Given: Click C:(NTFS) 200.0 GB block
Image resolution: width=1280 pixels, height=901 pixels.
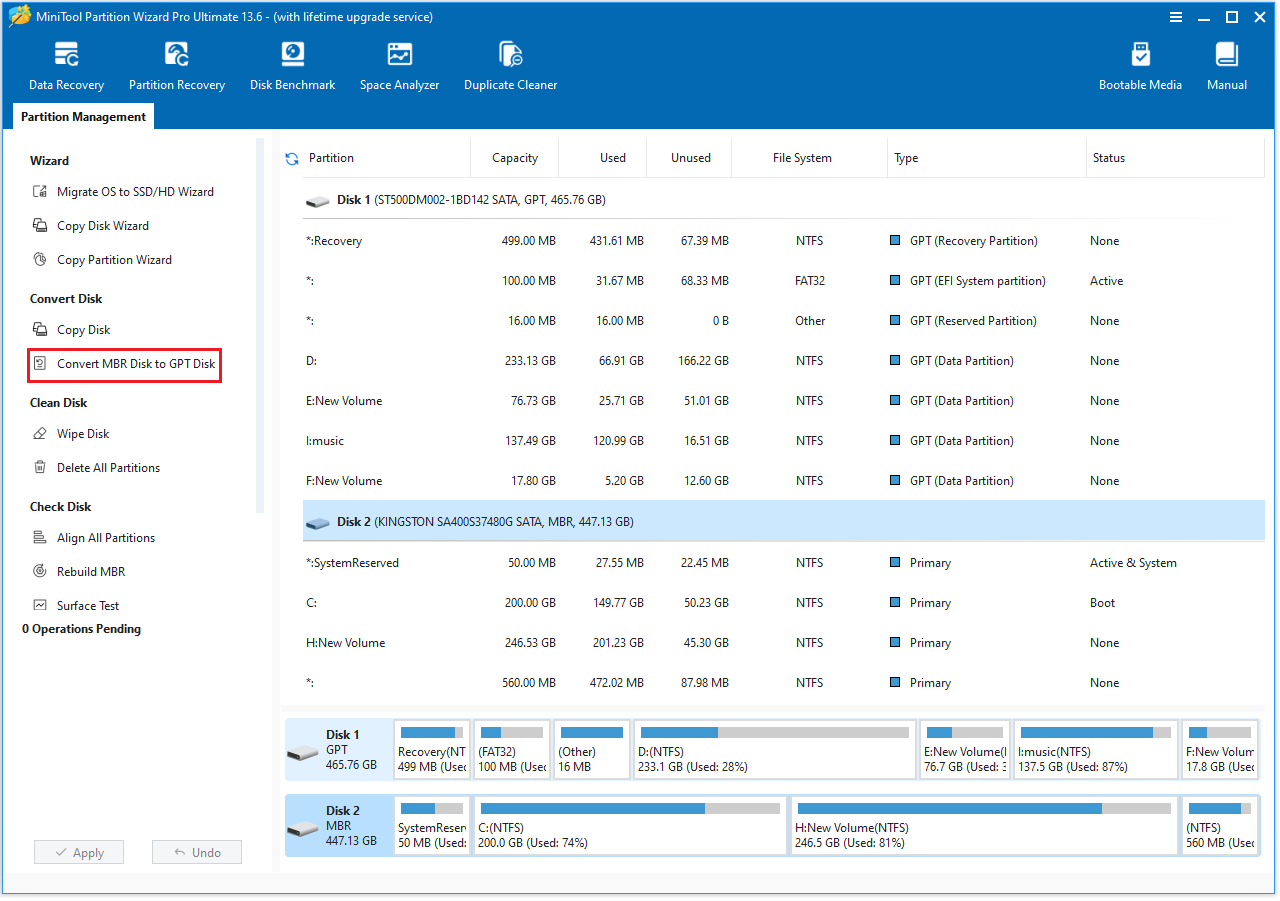Looking at the screenshot, I should click(x=630, y=825).
